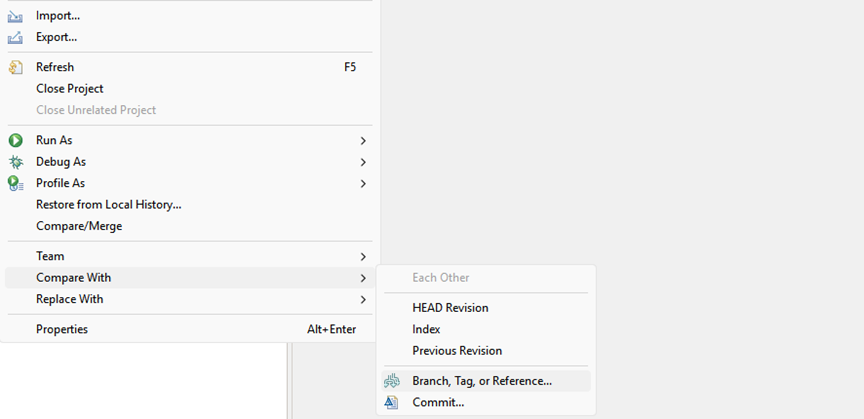Screen dimensions: 864x419
Task: Select Close Project from context menu
Action: [70, 89]
